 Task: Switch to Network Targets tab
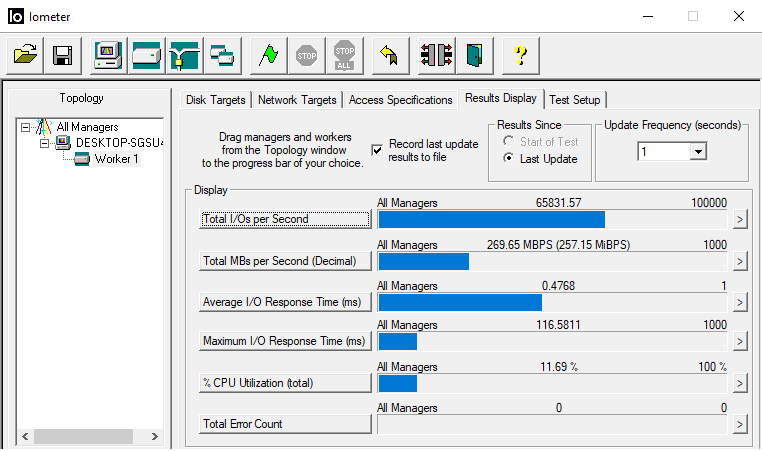tap(297, 100)
